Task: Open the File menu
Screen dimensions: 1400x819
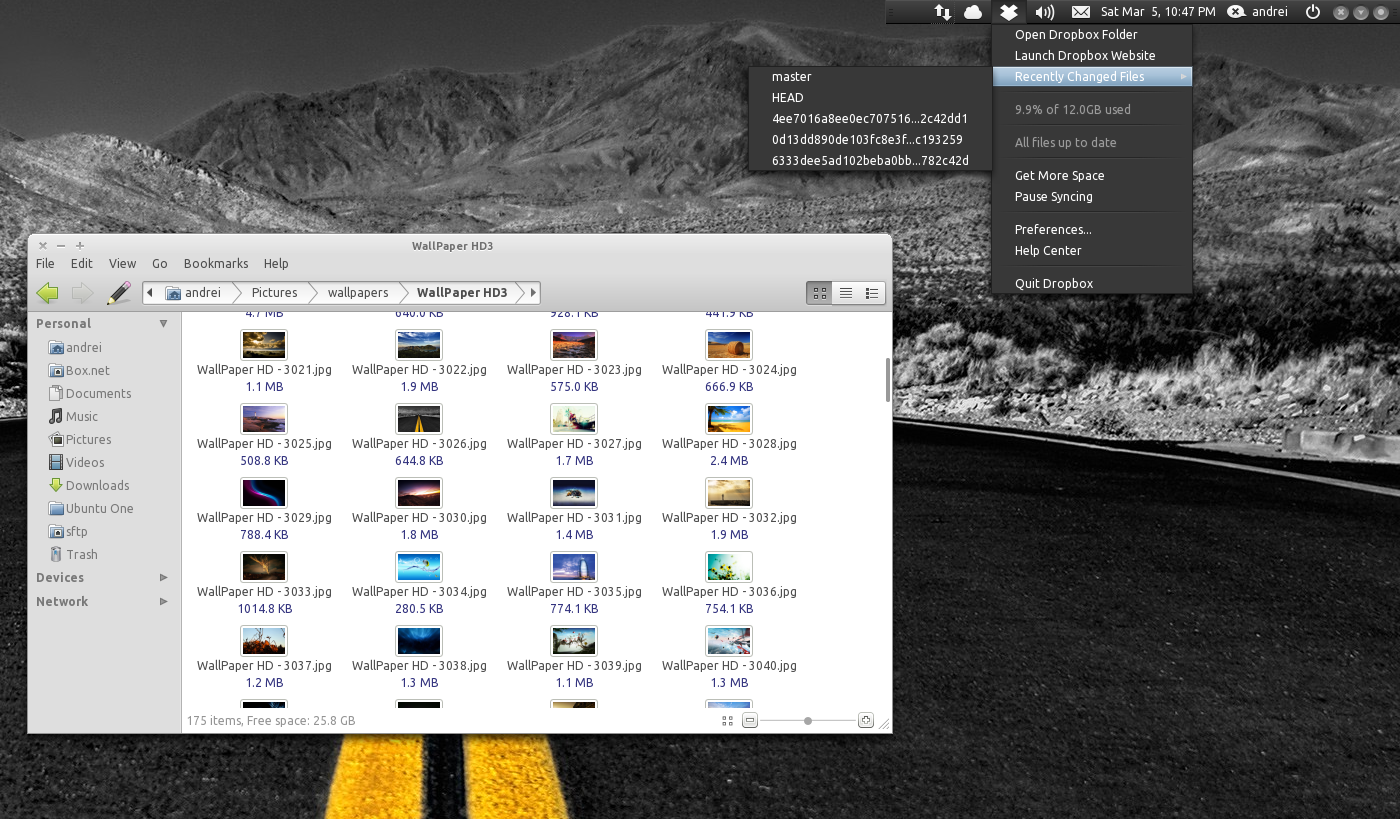Action: tap(45, 264)
